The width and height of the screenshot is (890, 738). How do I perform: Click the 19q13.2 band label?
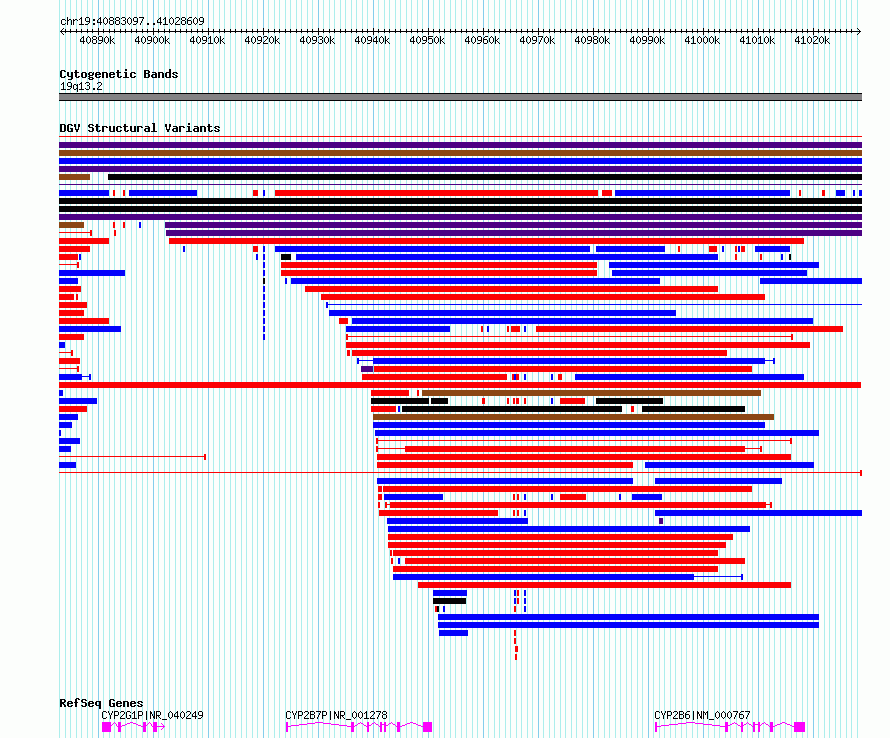coord(81,86)
